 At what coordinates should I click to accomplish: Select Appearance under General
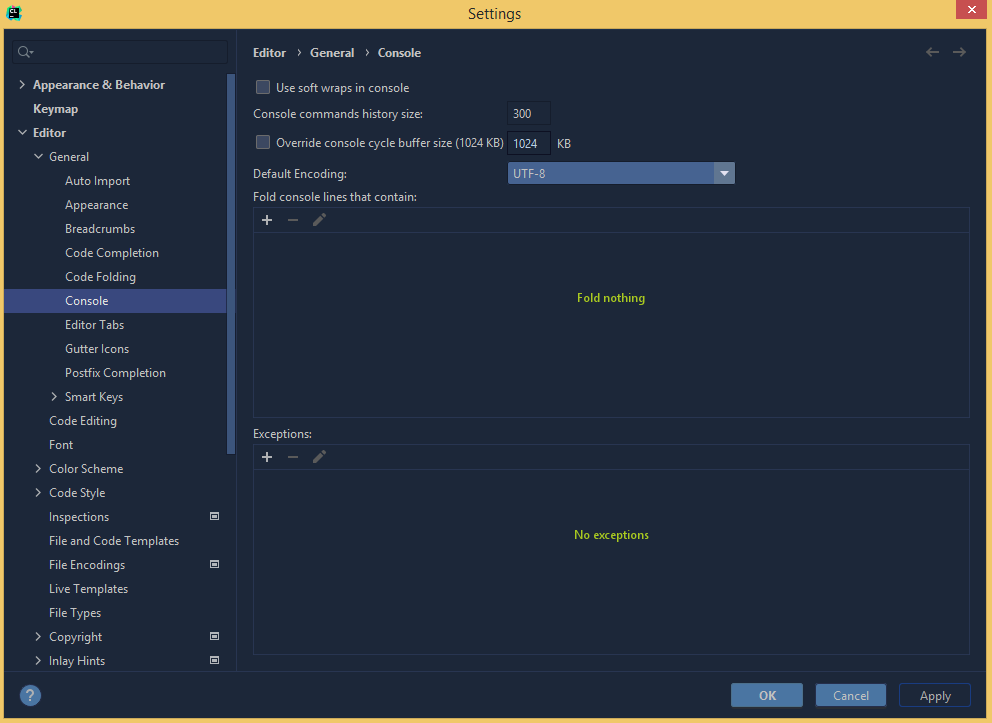(97, 205)
